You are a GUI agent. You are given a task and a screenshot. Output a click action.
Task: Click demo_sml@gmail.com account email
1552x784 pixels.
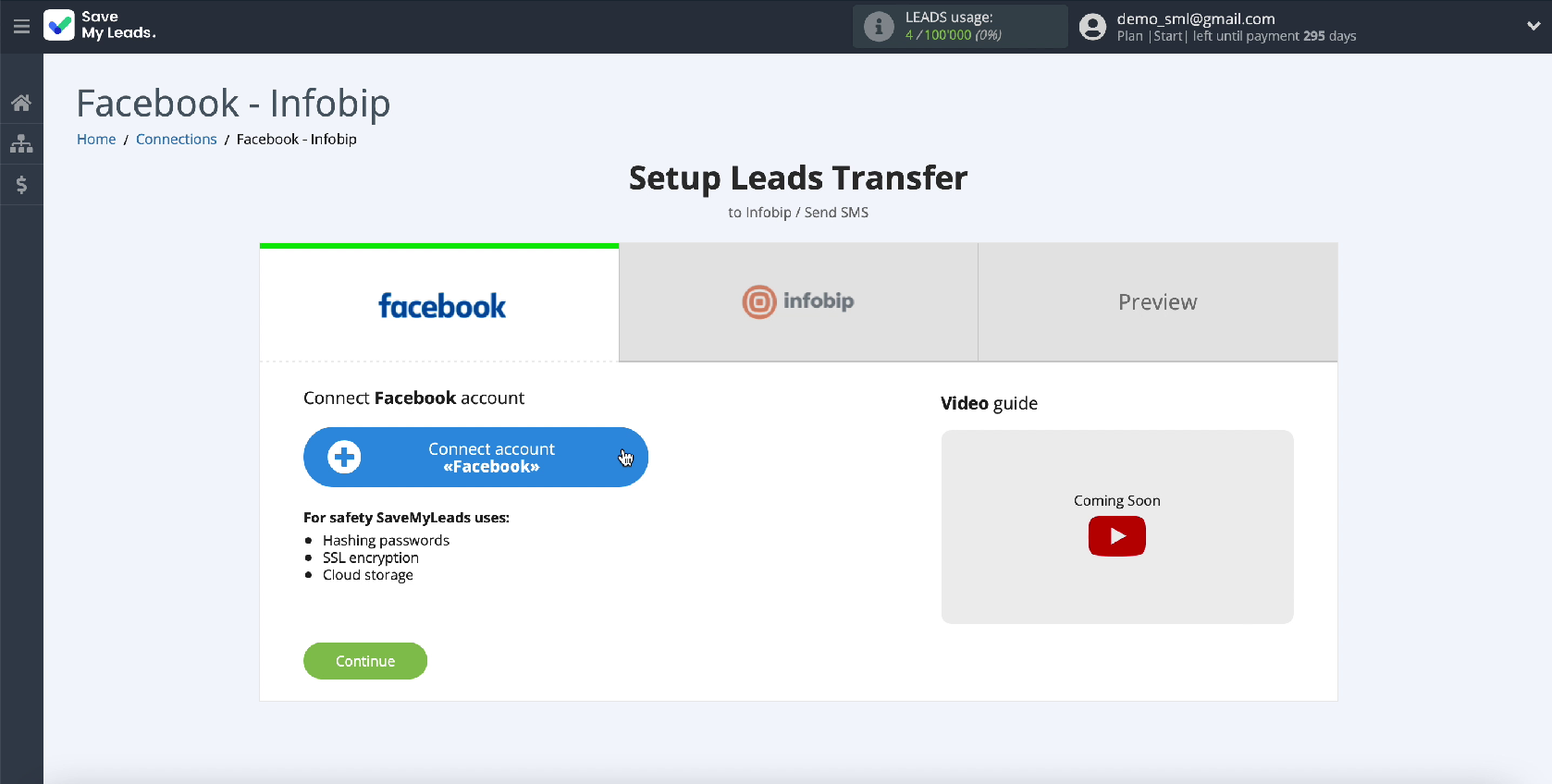point(1196,18)
